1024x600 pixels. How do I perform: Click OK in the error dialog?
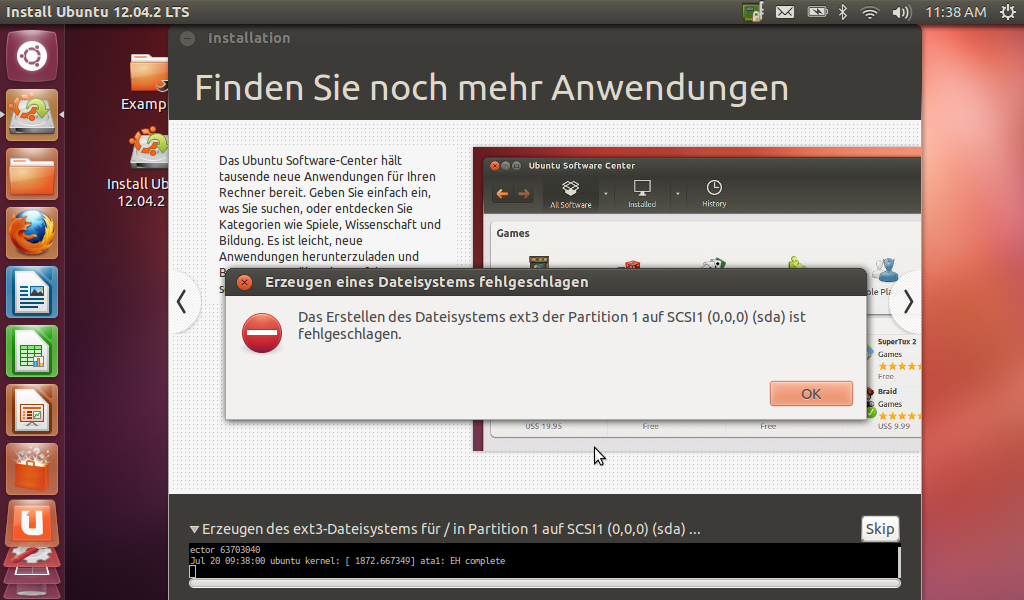pyautogui.click(x=811, y=394)
